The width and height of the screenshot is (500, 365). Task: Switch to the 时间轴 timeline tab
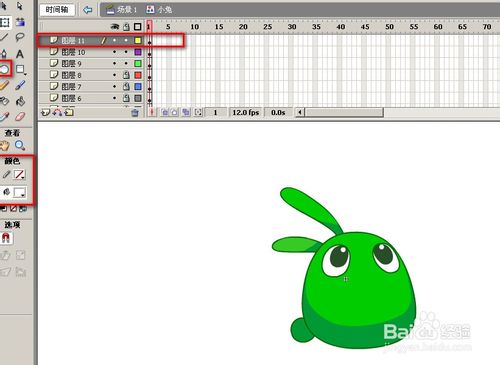click(57, 10)
